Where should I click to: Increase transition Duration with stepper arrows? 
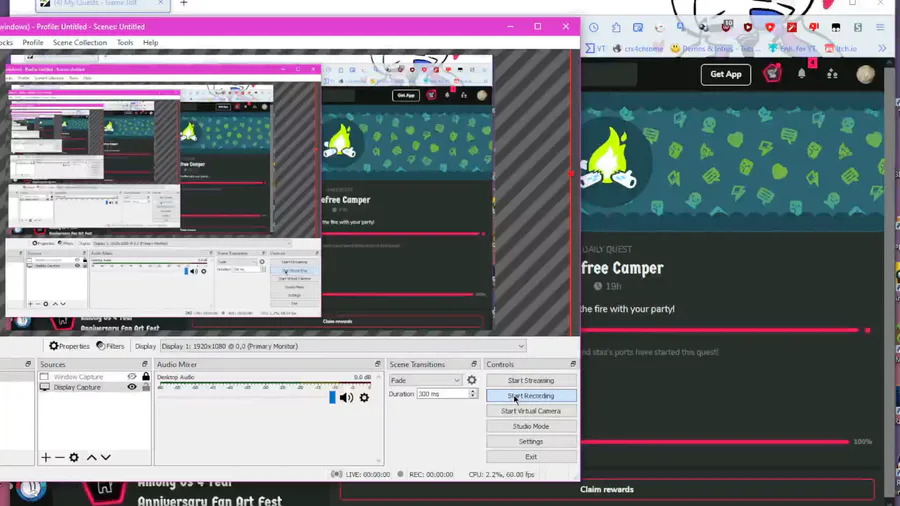coord(472,392)
